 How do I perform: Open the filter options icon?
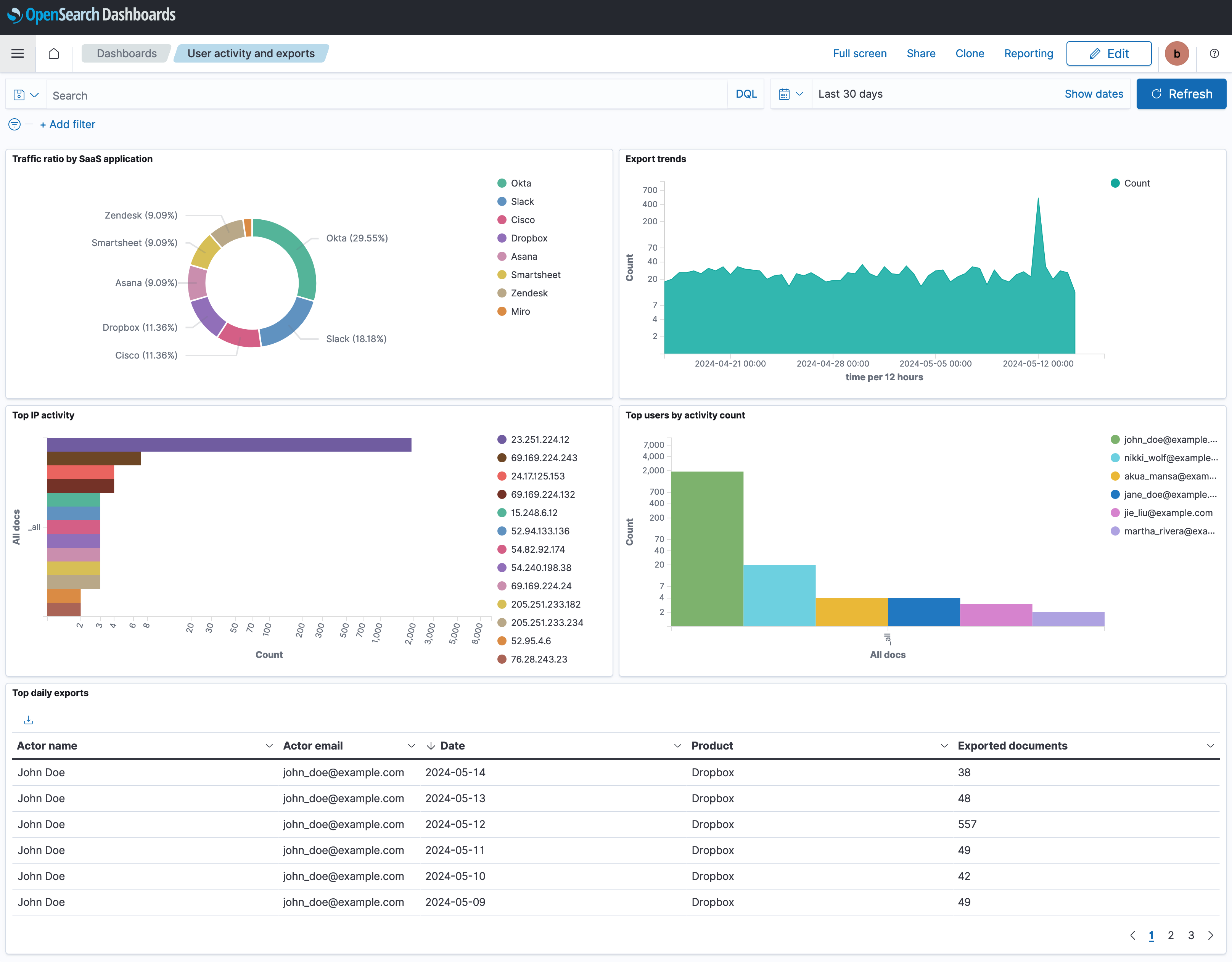point(14,125)
